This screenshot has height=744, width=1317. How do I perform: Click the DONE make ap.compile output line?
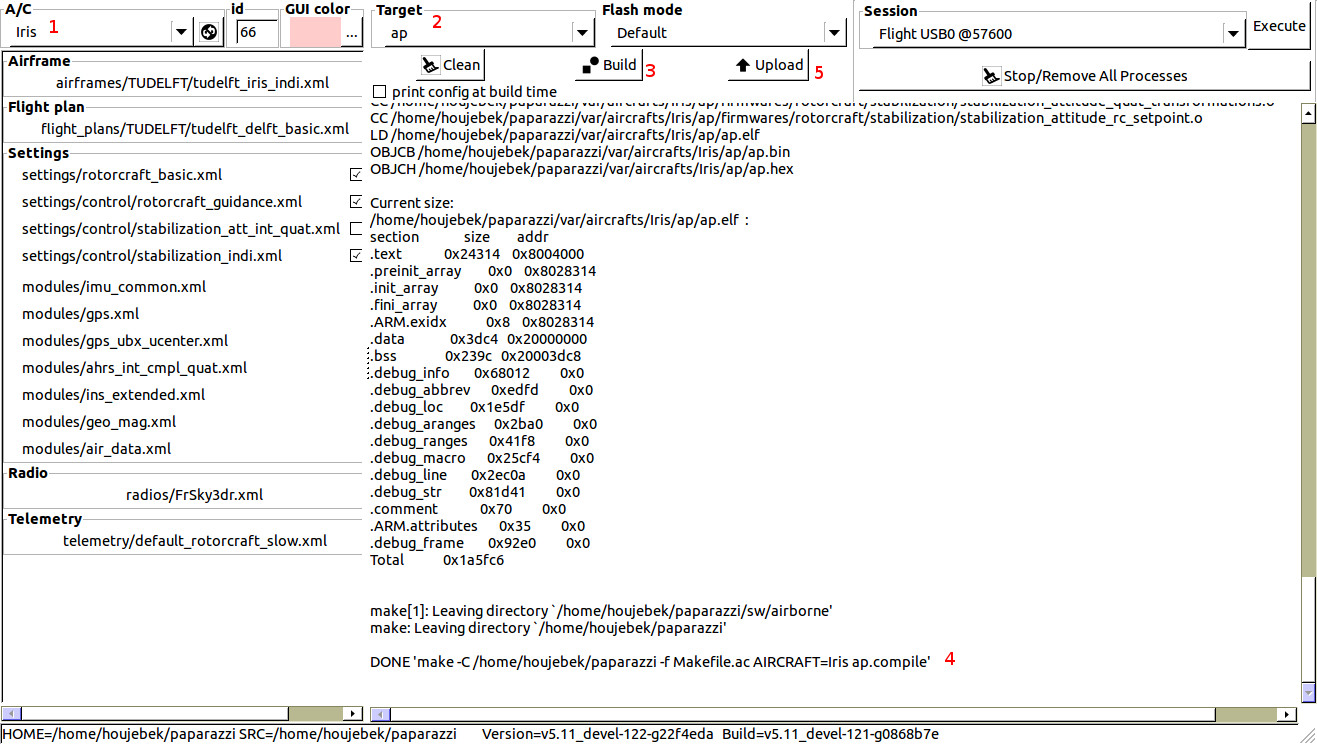pyautogui.click(x=651, y=661)
